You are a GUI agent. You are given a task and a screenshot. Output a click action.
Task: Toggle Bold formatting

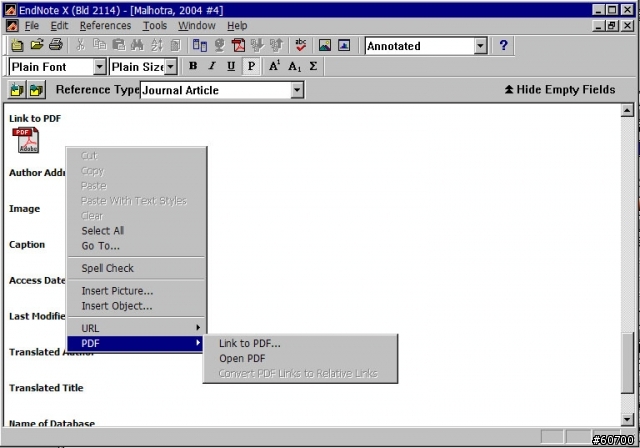tap(193, 66)
